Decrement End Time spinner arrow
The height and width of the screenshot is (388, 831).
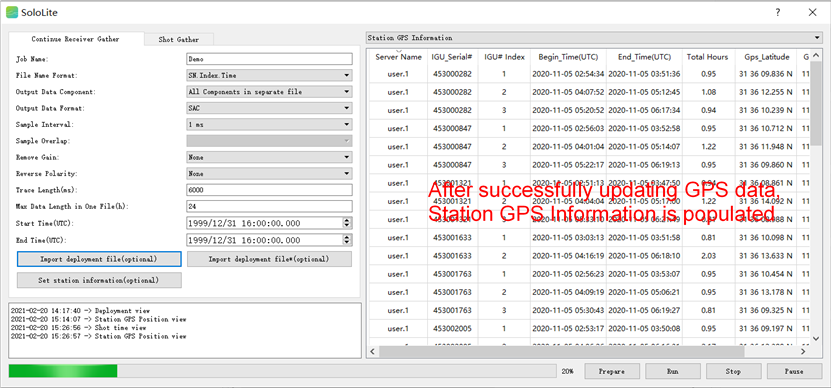point(347,243)
